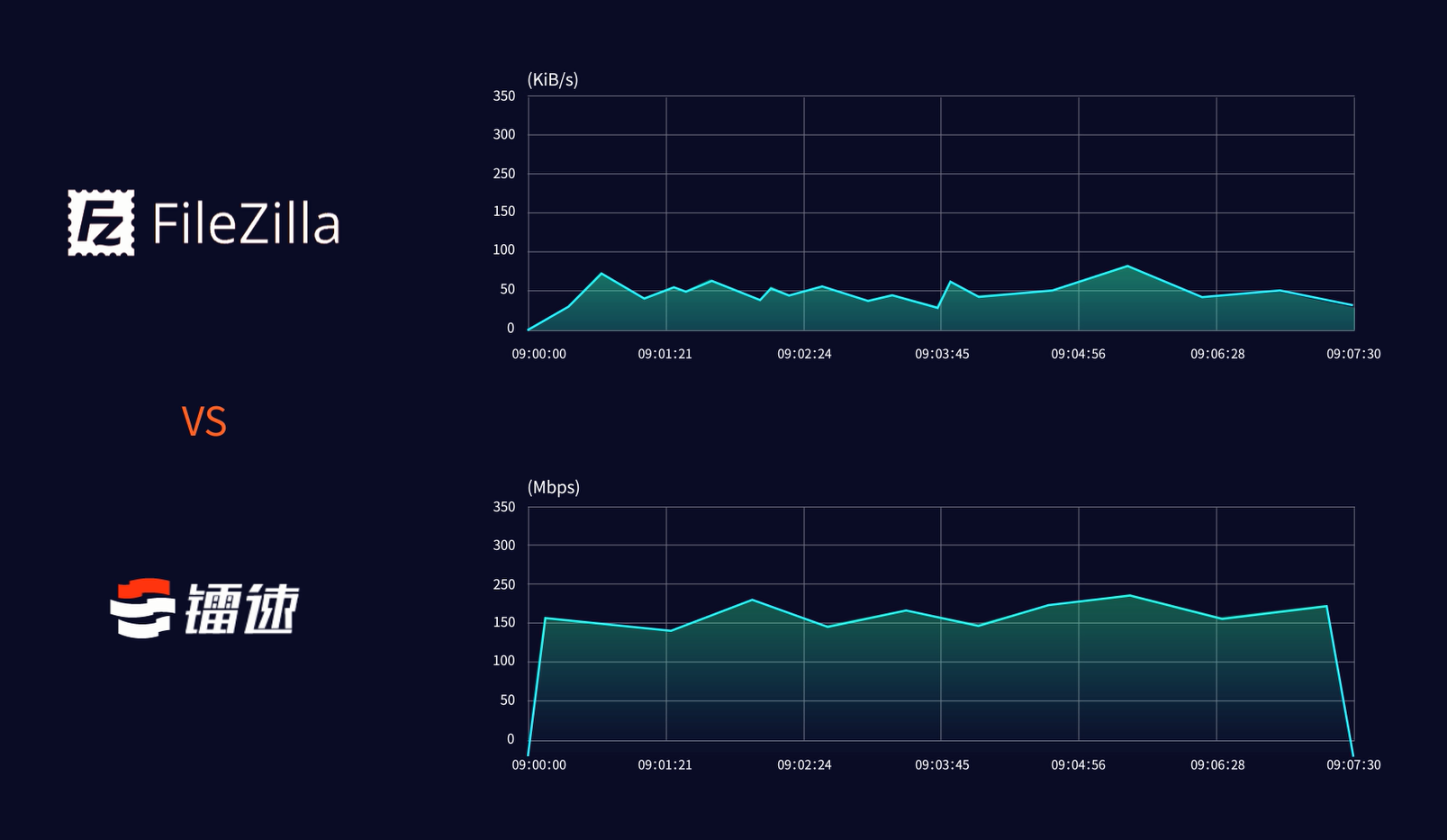Click the 250 label on KiB/s axis
Screen dimensions: 1447x840
[x=504, y=173]
